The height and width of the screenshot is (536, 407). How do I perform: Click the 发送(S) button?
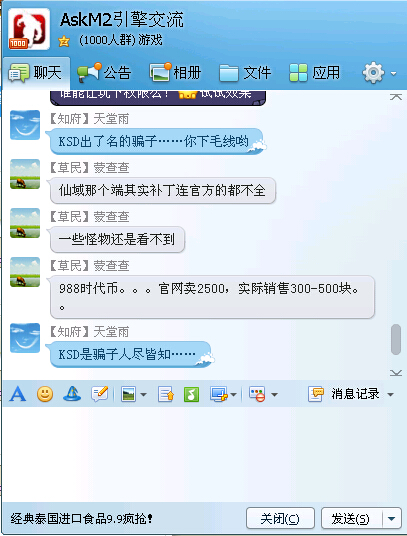[x=352, y=519]
